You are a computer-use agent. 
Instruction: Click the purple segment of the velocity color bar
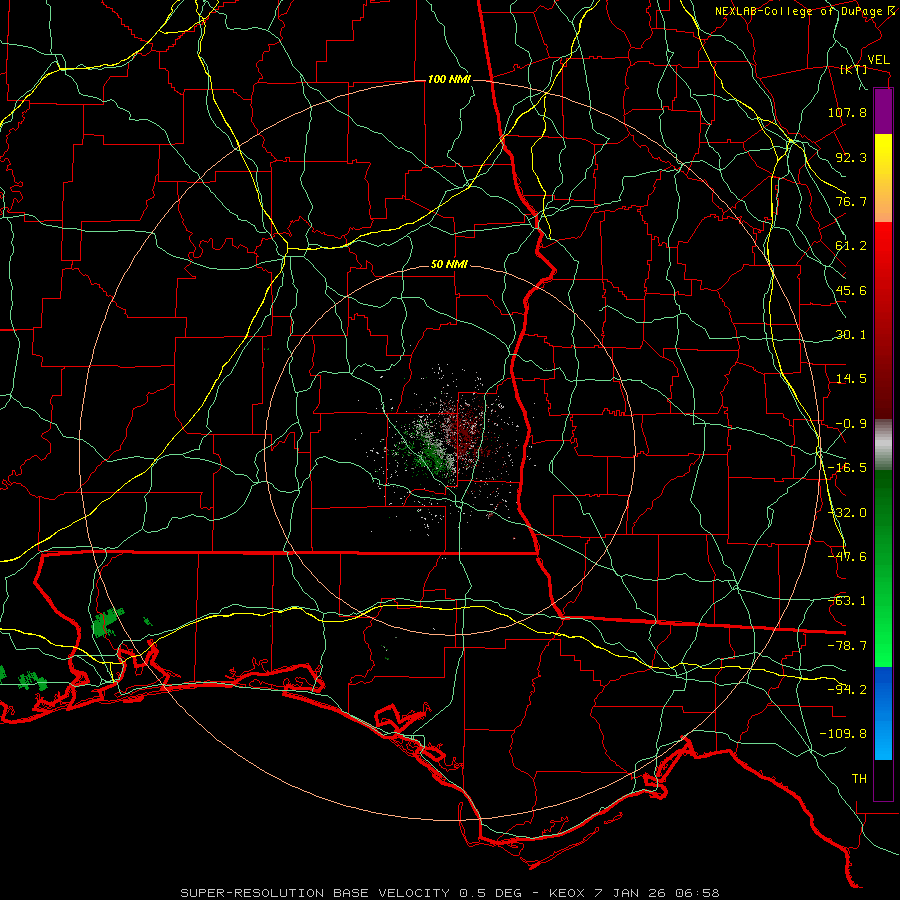[883, 111]
